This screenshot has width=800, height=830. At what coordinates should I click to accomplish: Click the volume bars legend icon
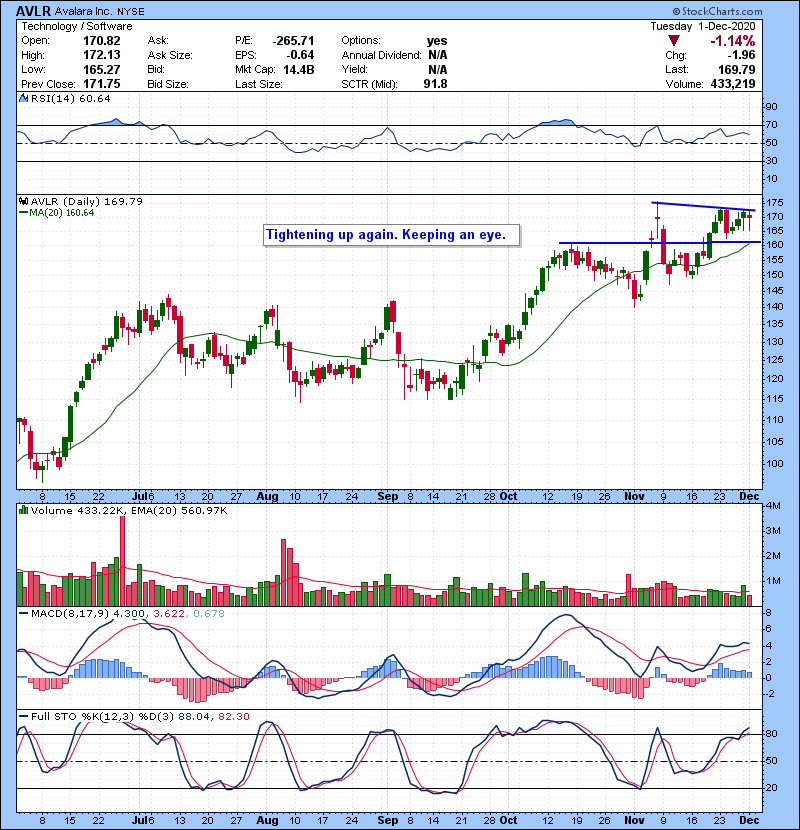(x=23, y=510)
